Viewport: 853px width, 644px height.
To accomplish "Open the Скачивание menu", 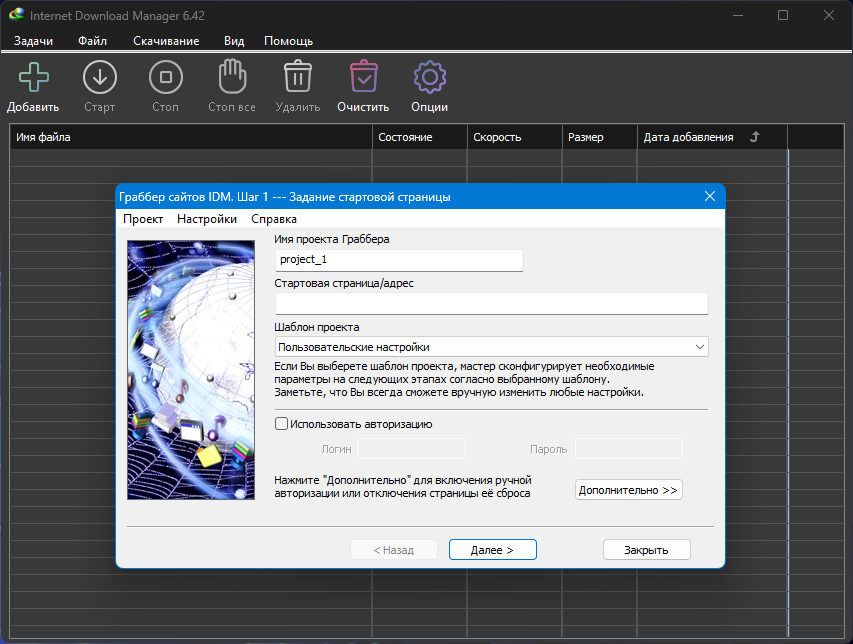I will 166,41.
